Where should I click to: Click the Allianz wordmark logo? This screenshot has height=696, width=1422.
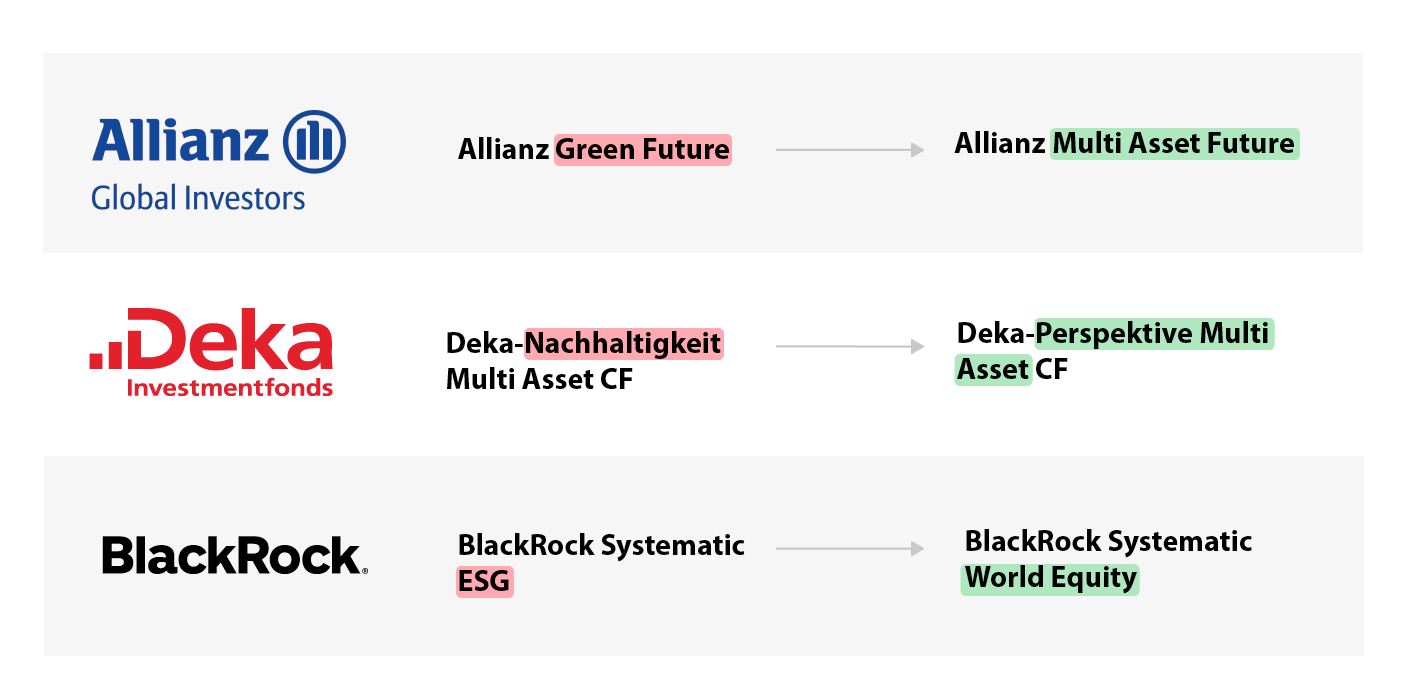pos(180,141)
